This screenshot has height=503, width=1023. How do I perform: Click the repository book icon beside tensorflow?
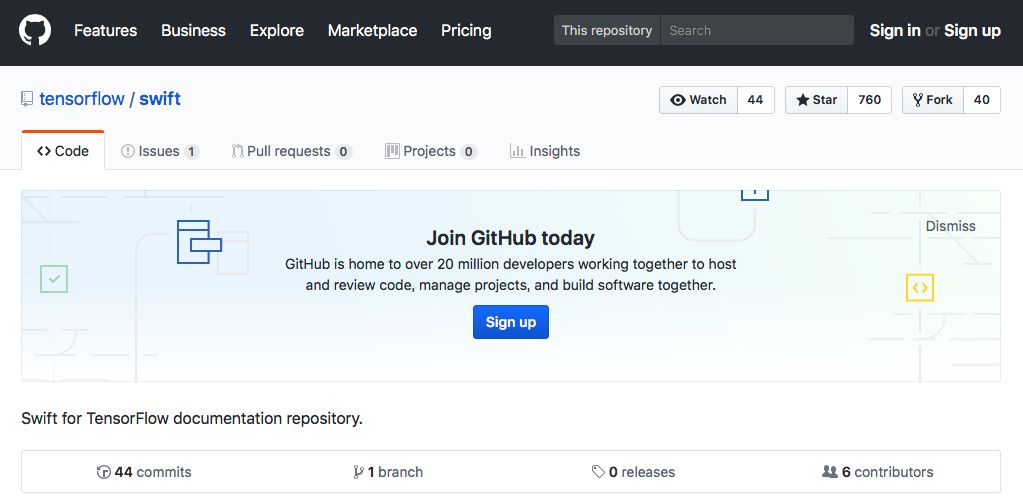coord(27,99)
